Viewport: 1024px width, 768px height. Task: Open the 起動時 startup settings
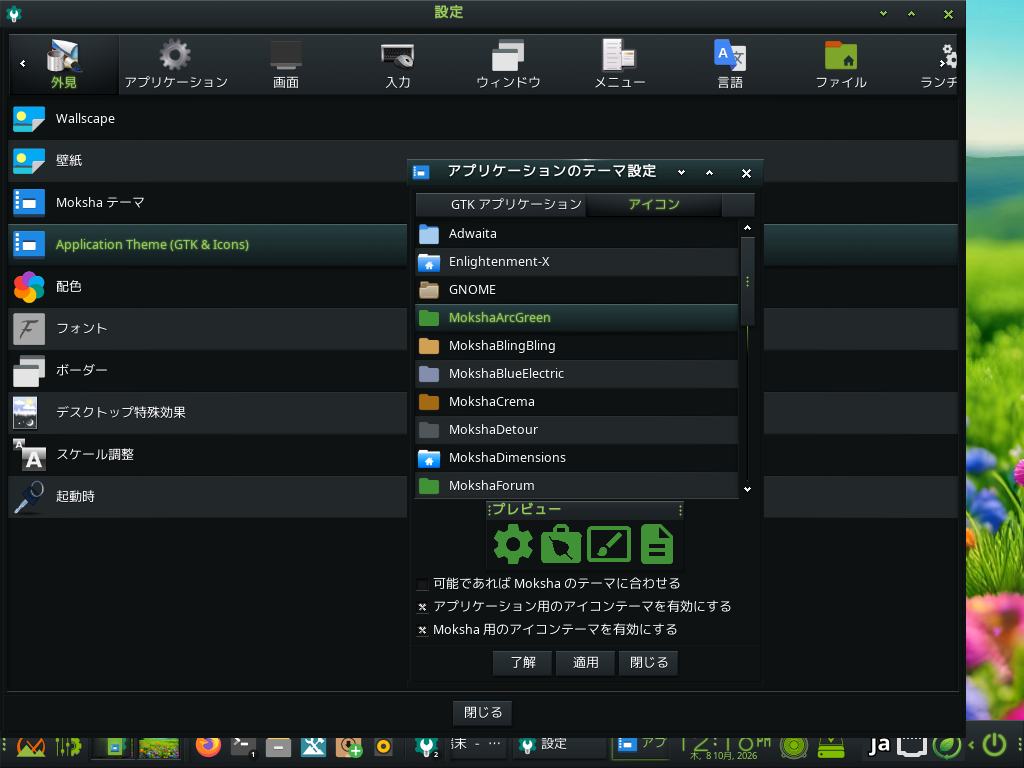(208, 496)
